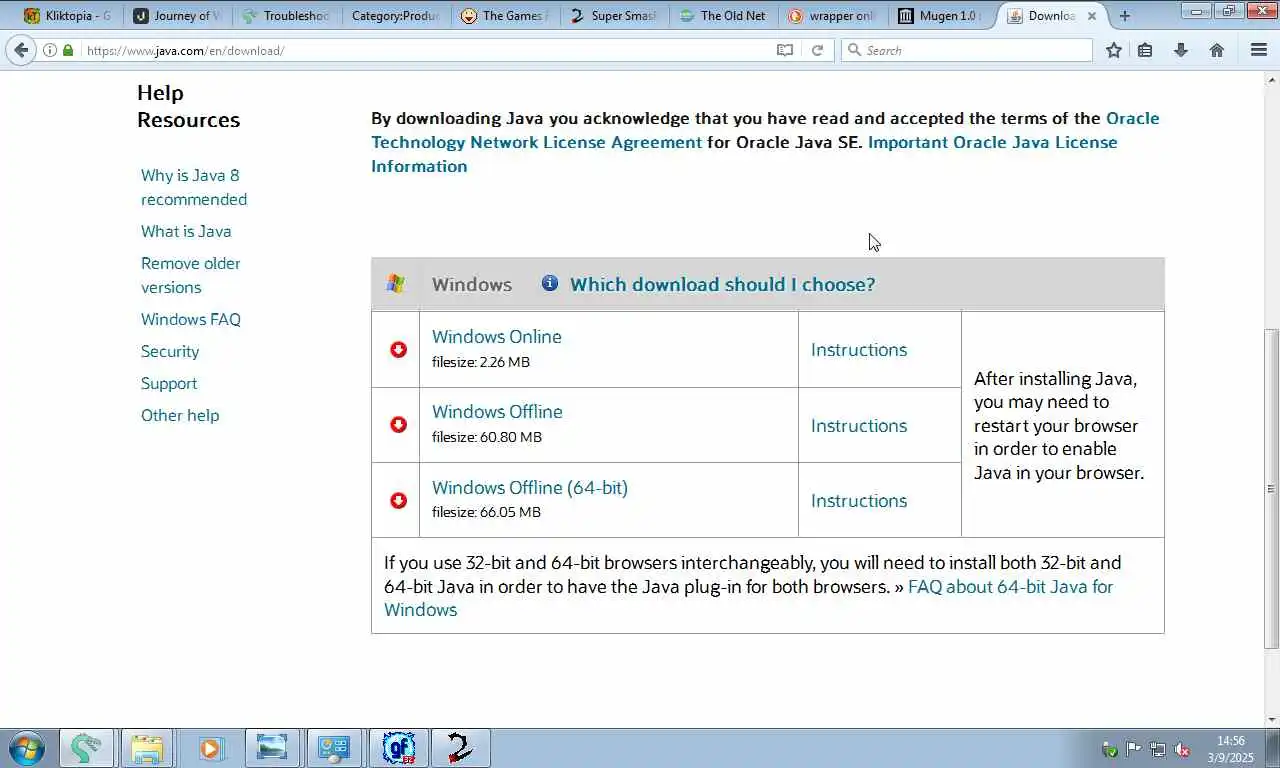
Task: Switch to the wrapper onl tab
Action: (832, 16)
